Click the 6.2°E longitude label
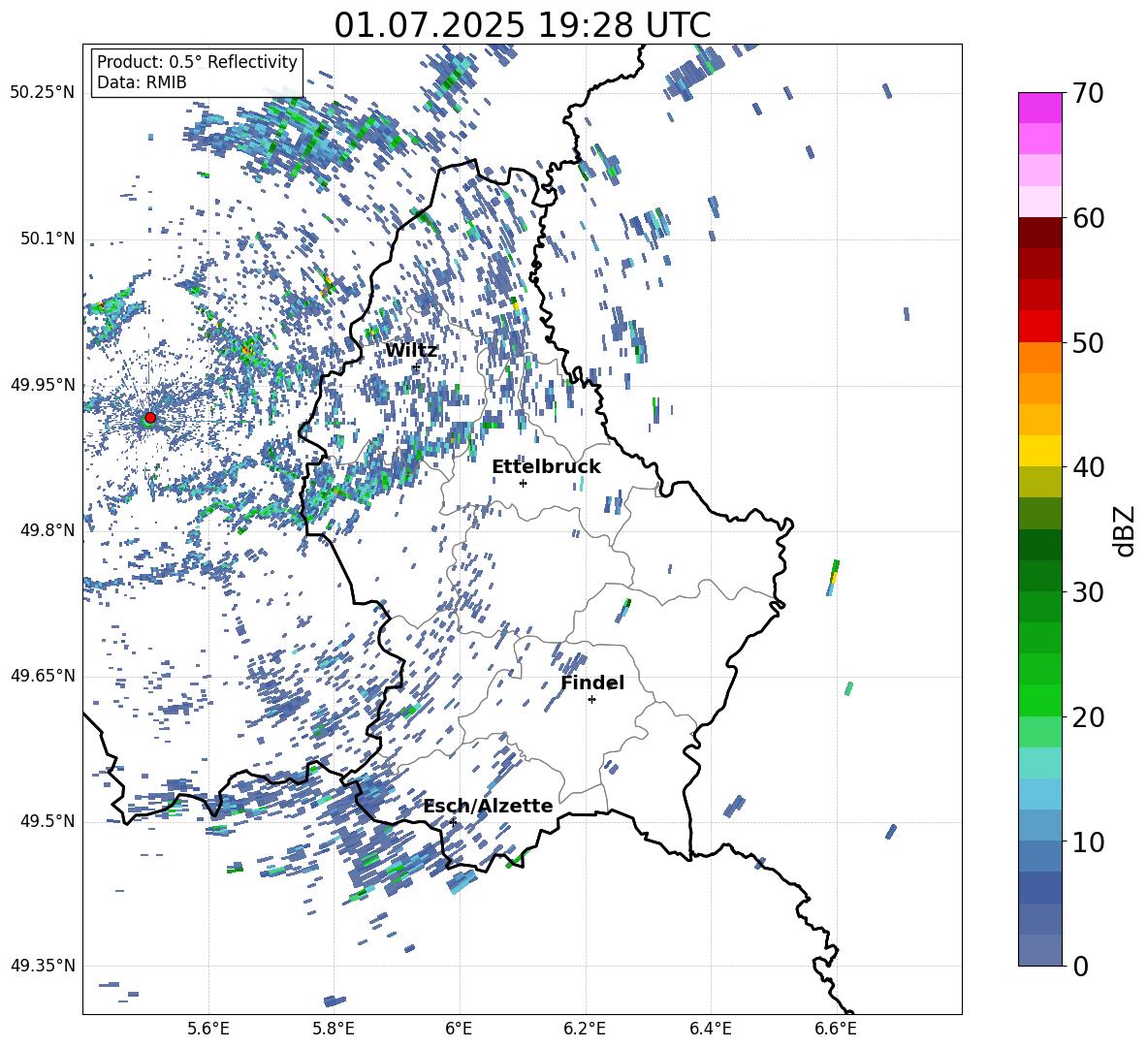This screenshot has height=1048, width=1148. pos(585,1029)
